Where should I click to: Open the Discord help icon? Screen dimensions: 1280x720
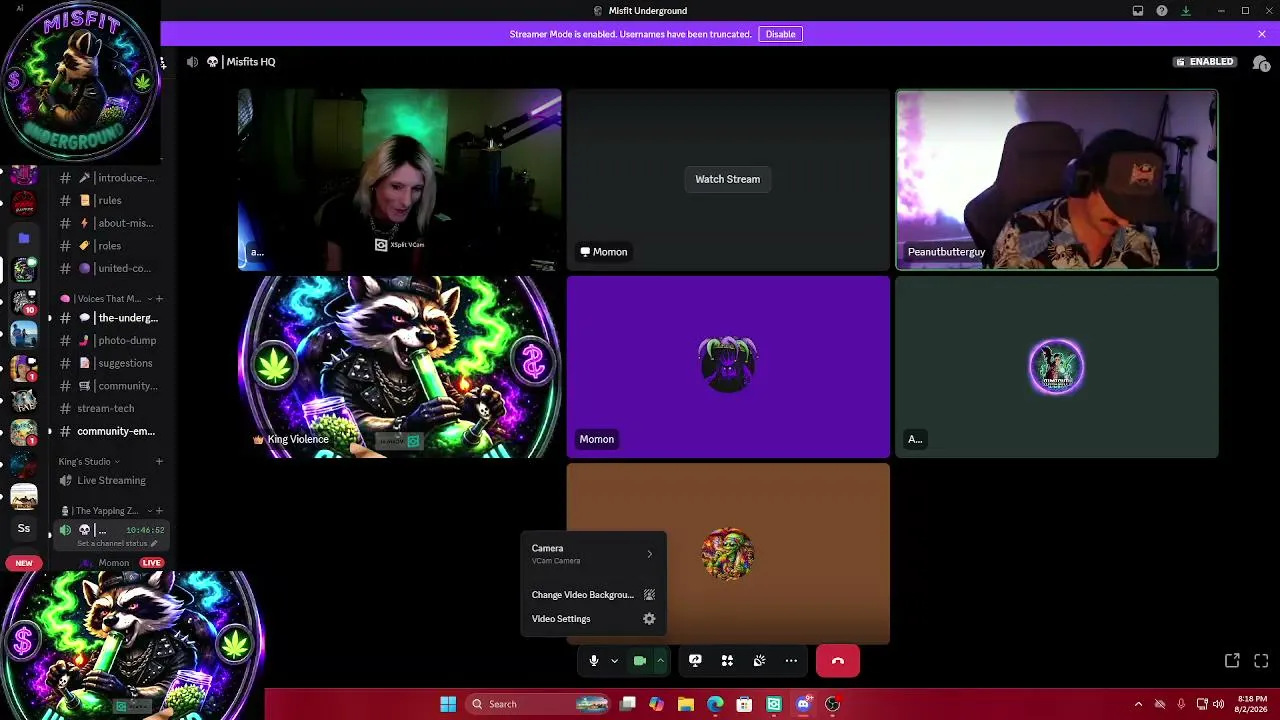(x=1162, y=11)
